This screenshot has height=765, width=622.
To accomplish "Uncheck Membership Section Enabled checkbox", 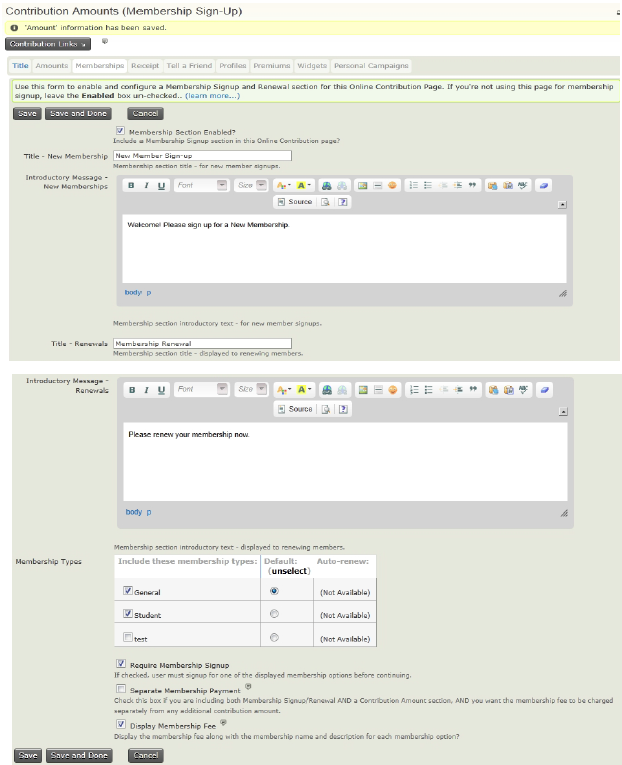I will pos(121,131).
